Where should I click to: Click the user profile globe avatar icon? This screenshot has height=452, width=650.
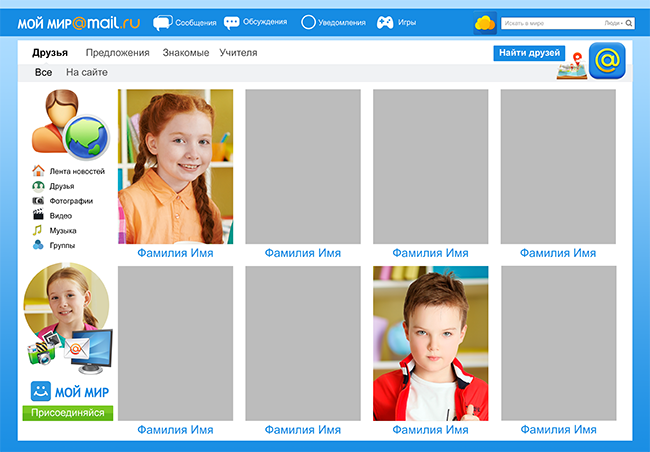coord(63,123)
